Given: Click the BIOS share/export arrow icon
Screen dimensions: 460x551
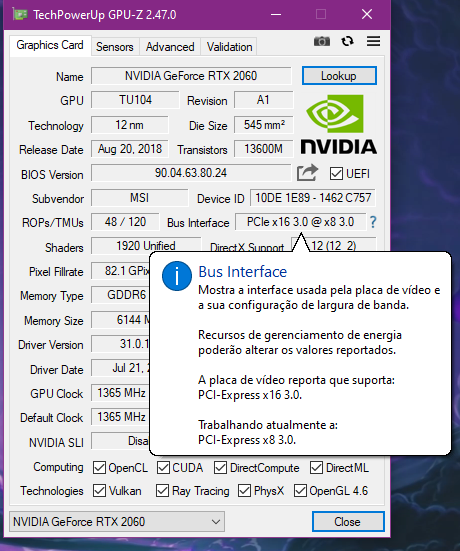Looking at the screenshot, I should click(x=307, y=173).
